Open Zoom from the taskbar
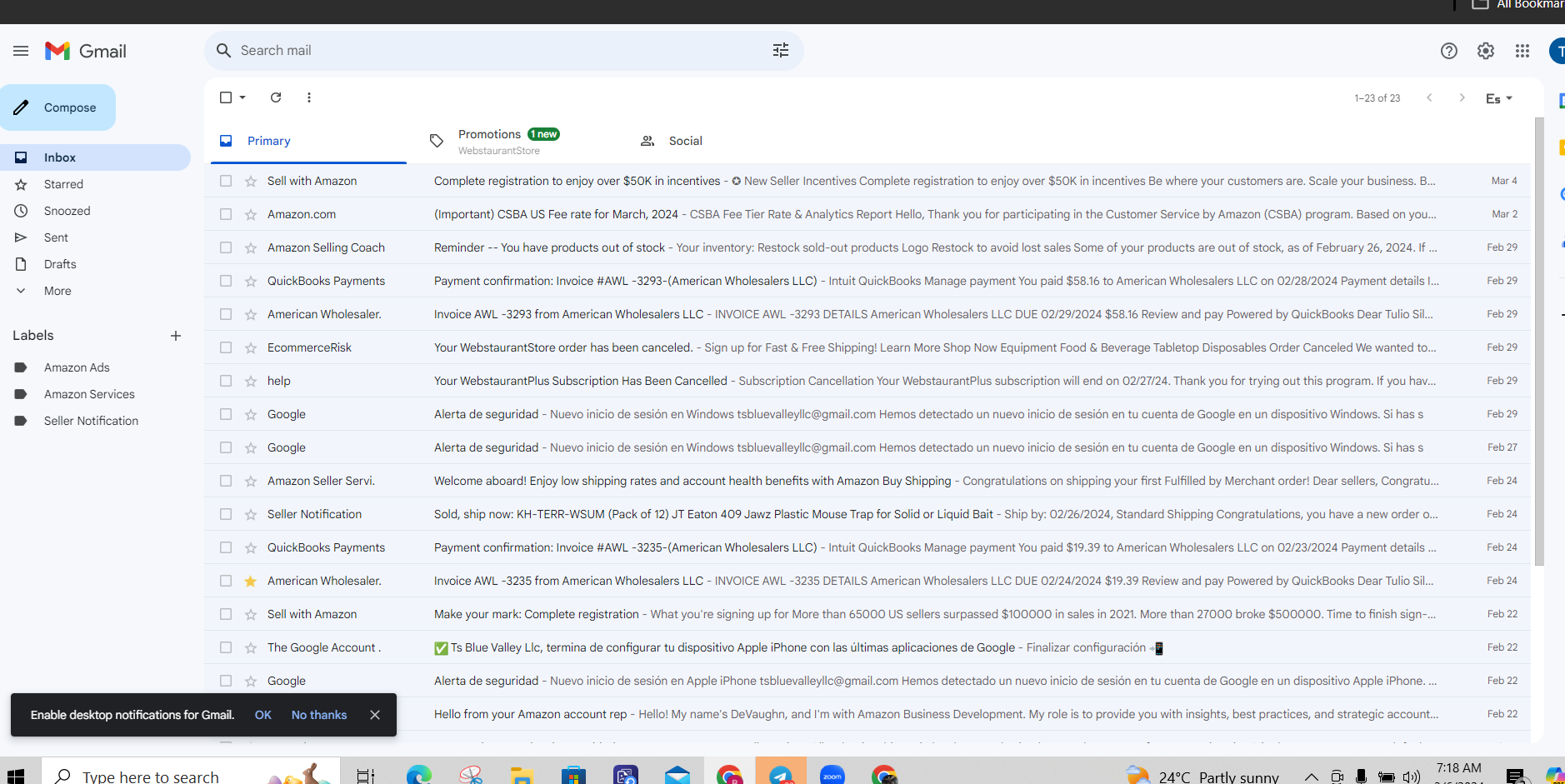 point(832,776)
